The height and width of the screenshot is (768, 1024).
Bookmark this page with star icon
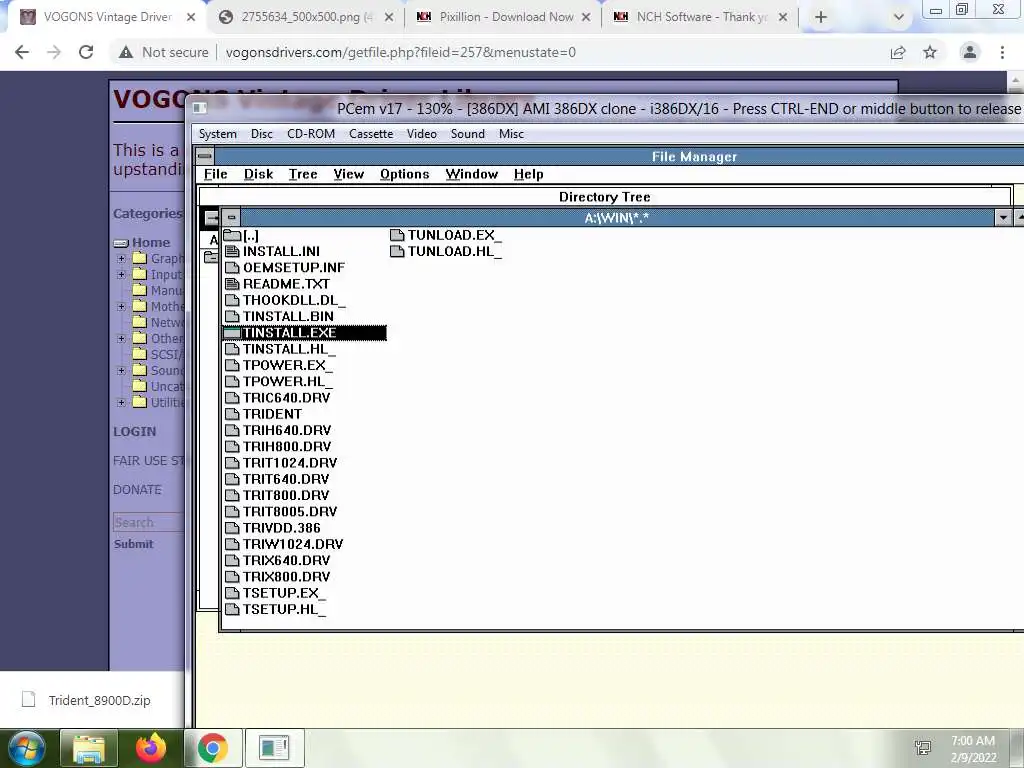(930, 52)
